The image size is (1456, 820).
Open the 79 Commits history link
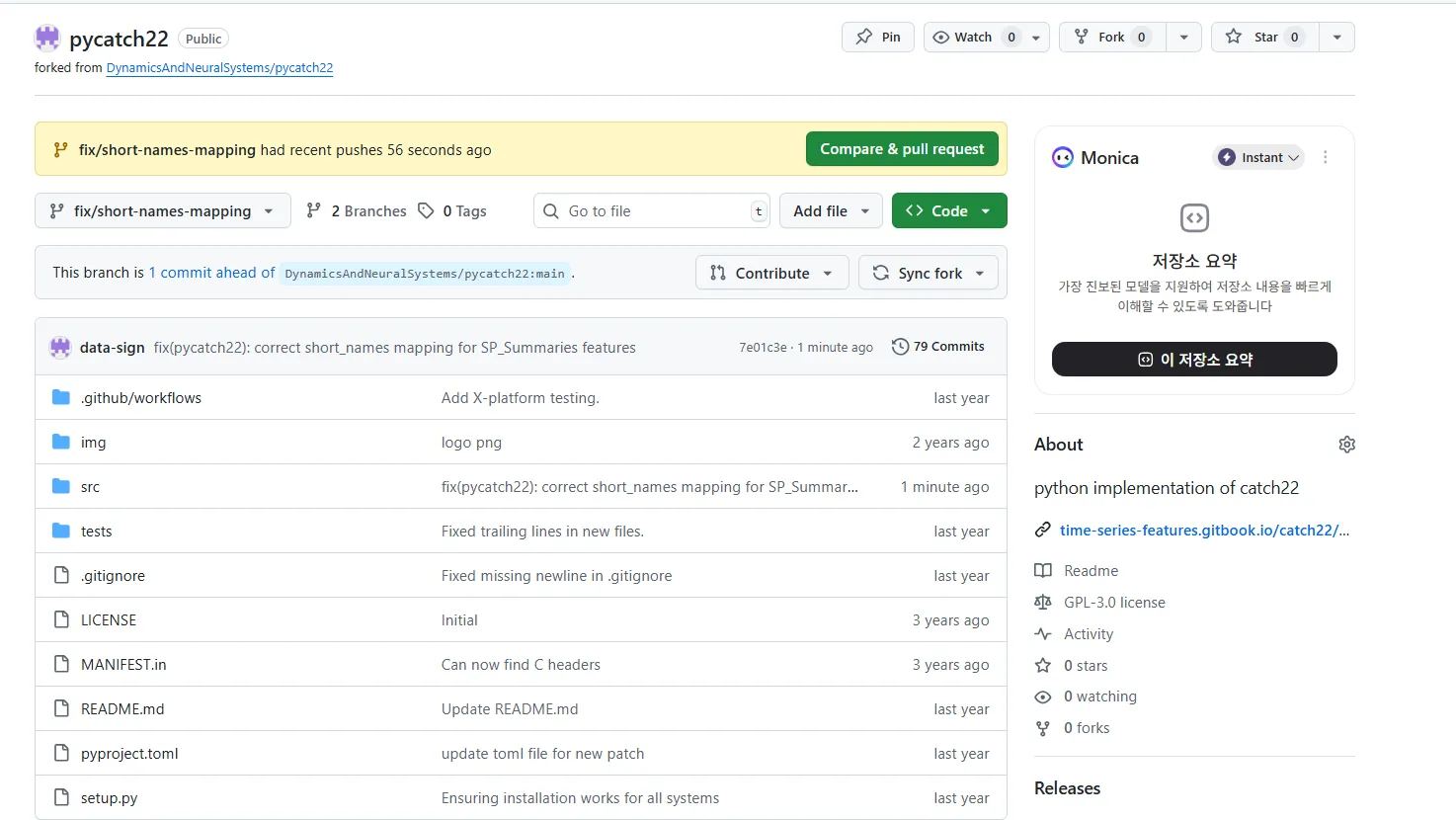(x=938, y=347)
